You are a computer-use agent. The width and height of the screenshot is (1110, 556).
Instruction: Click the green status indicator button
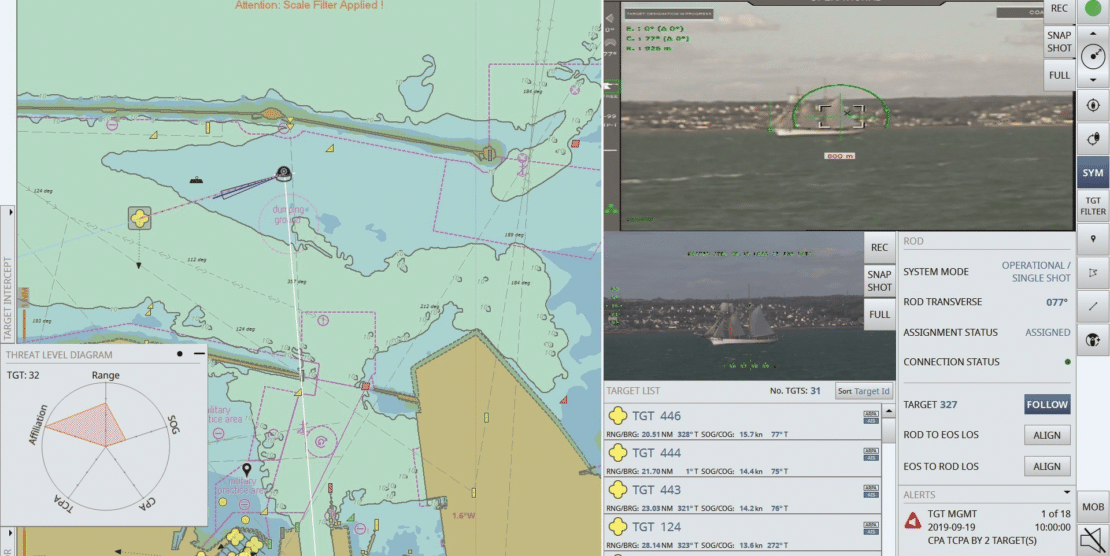point(1092,11)
